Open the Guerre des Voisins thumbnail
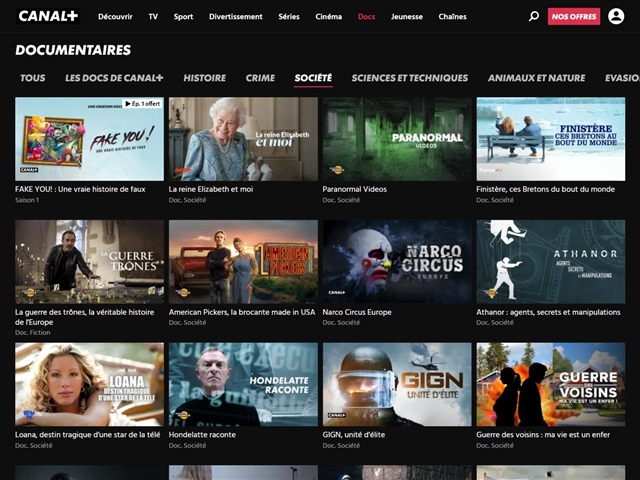The height and width of the screenshot is (480, 640). 551,384
